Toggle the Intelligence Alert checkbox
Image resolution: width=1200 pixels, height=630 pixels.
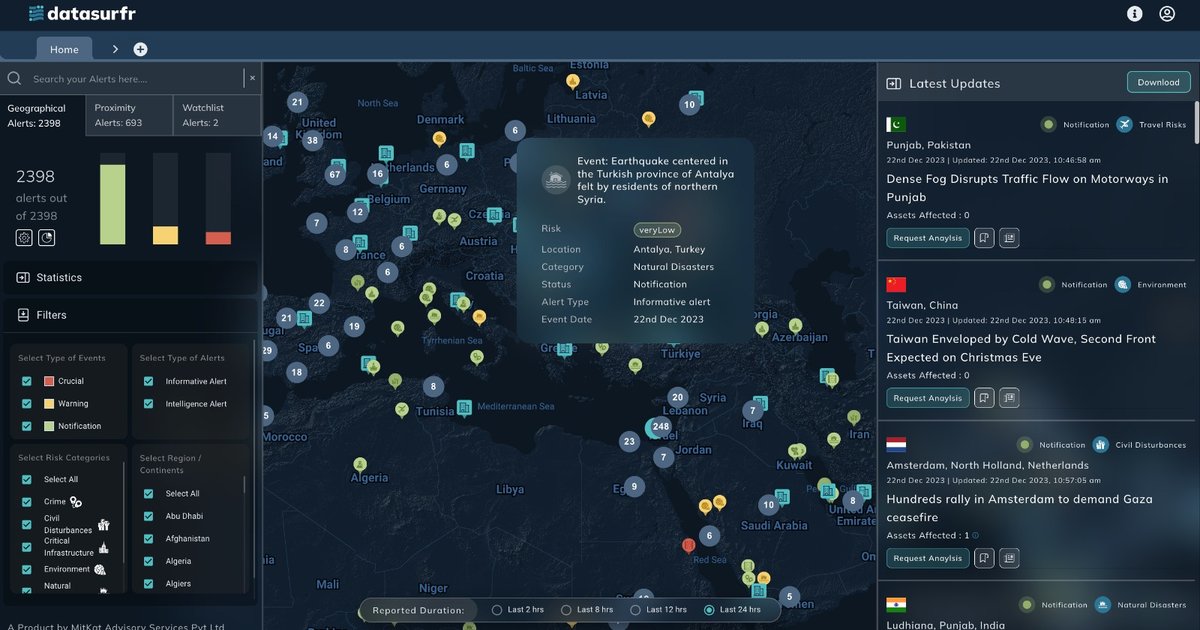[148, 404]
